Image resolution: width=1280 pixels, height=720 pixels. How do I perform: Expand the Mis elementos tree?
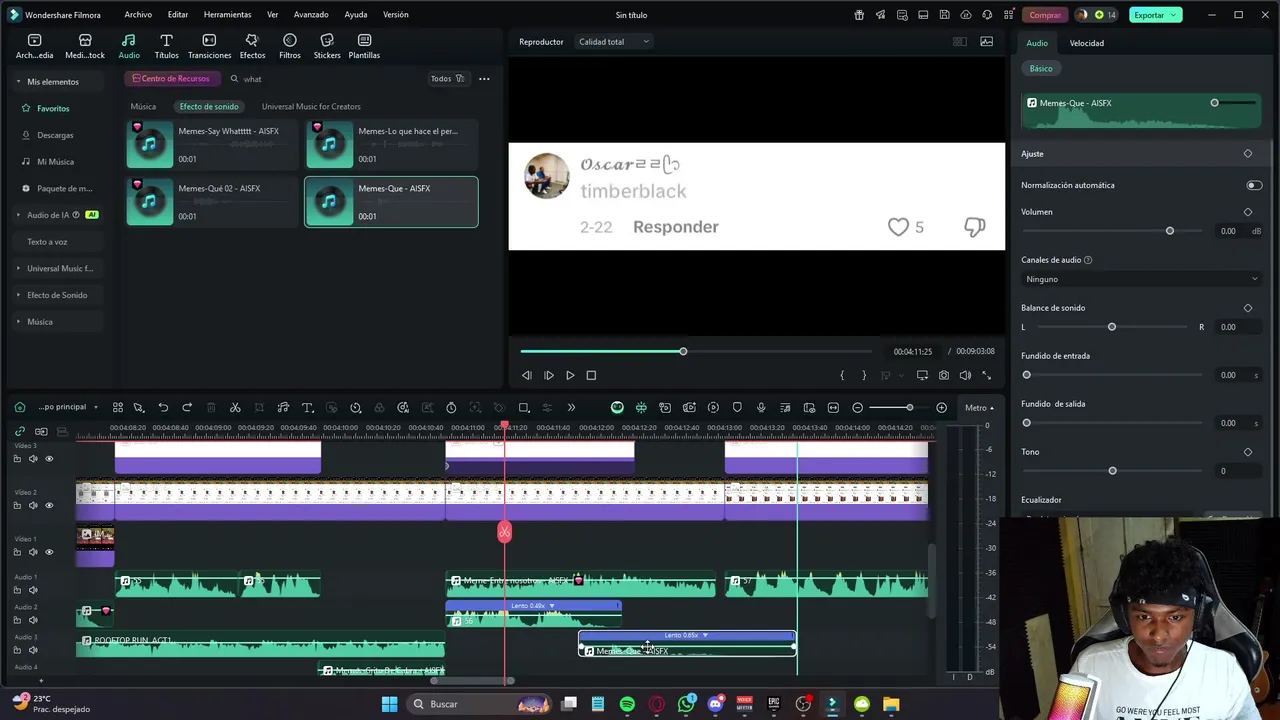[18, 82]
